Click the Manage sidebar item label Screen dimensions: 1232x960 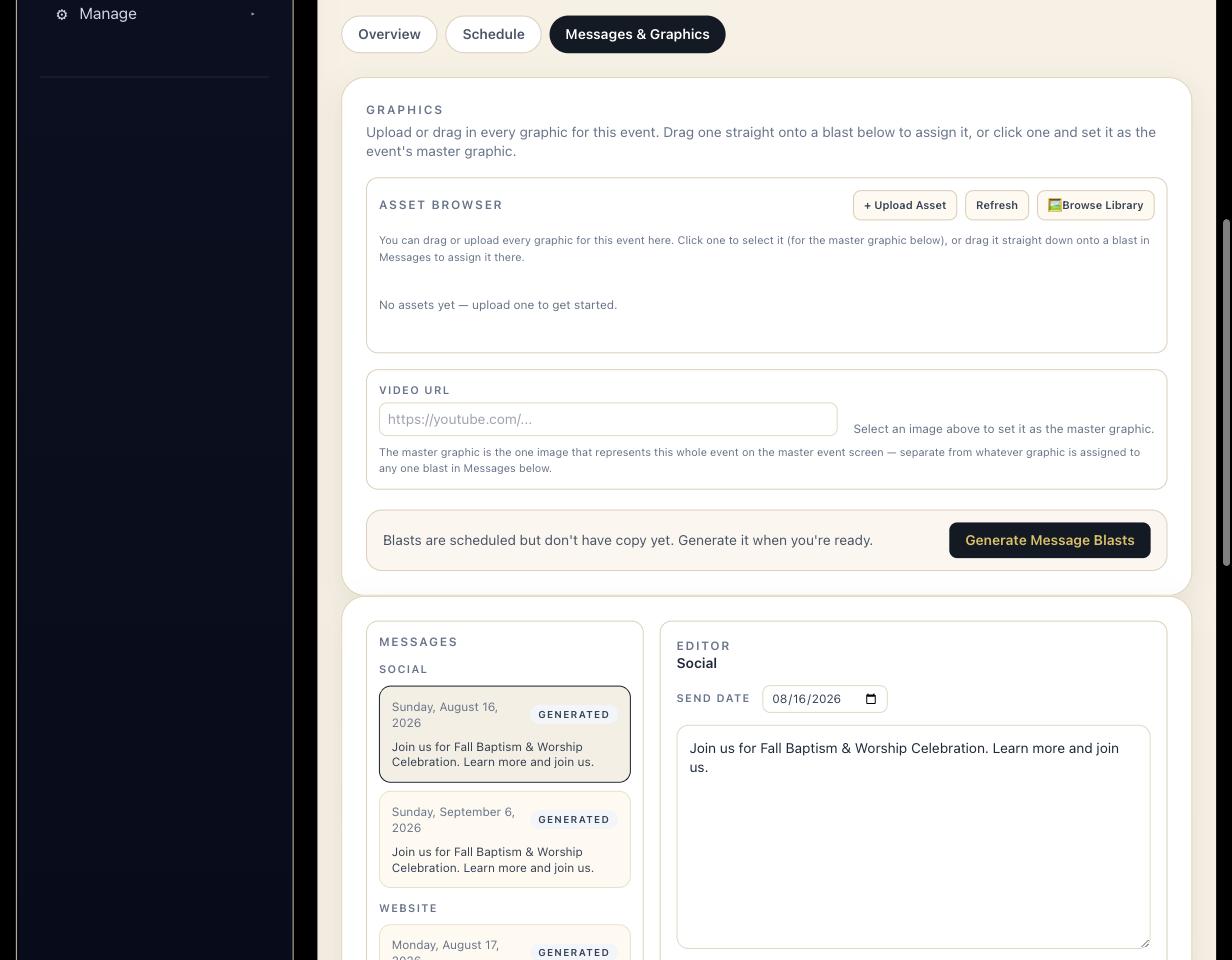point(108,14)
